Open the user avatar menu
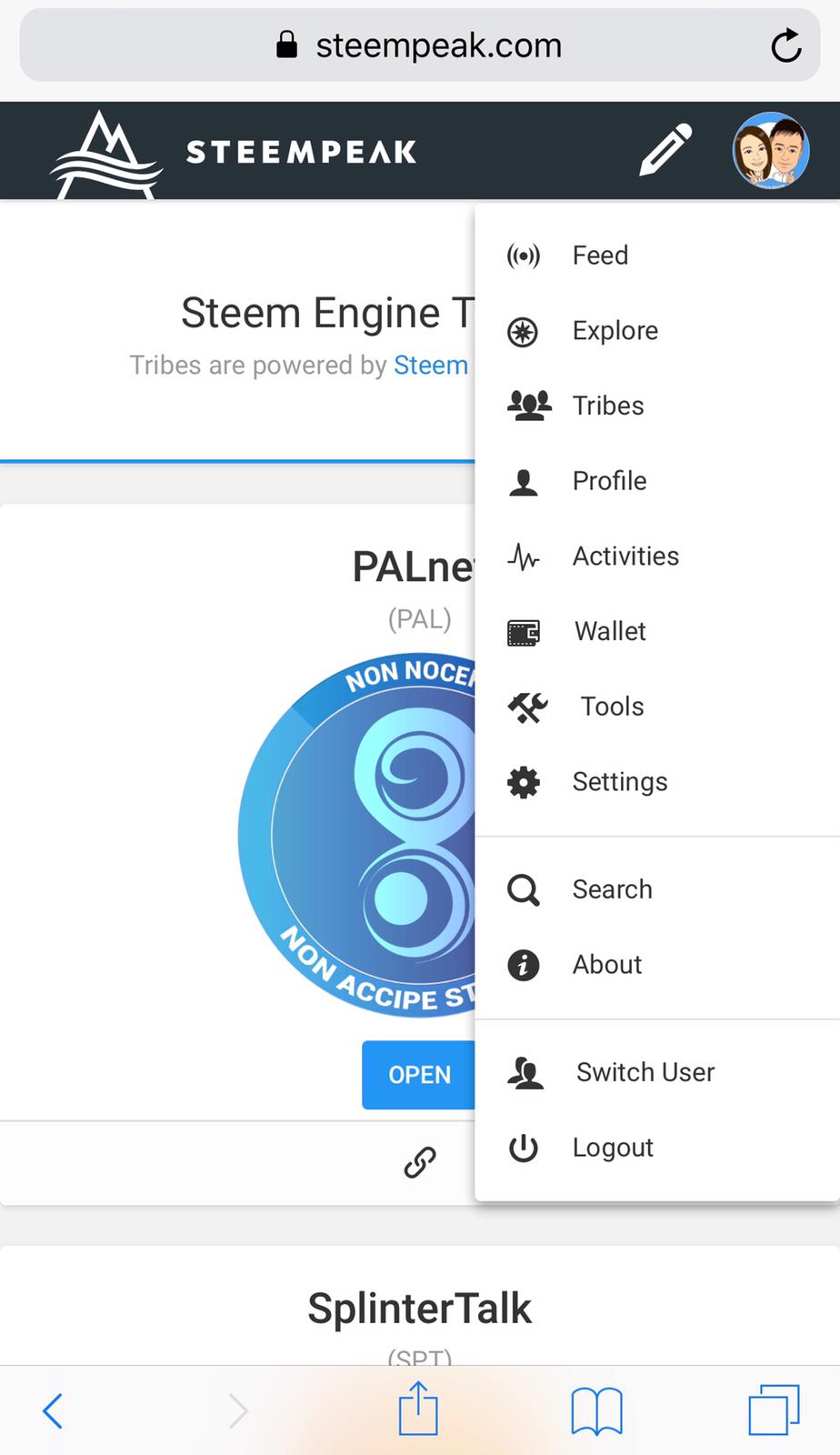 tap(771, 150)
